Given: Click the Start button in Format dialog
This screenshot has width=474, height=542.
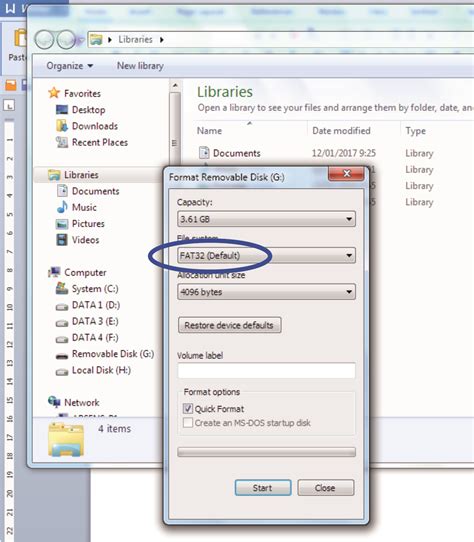Looking at the screenshot, I should tap(263, 488).
